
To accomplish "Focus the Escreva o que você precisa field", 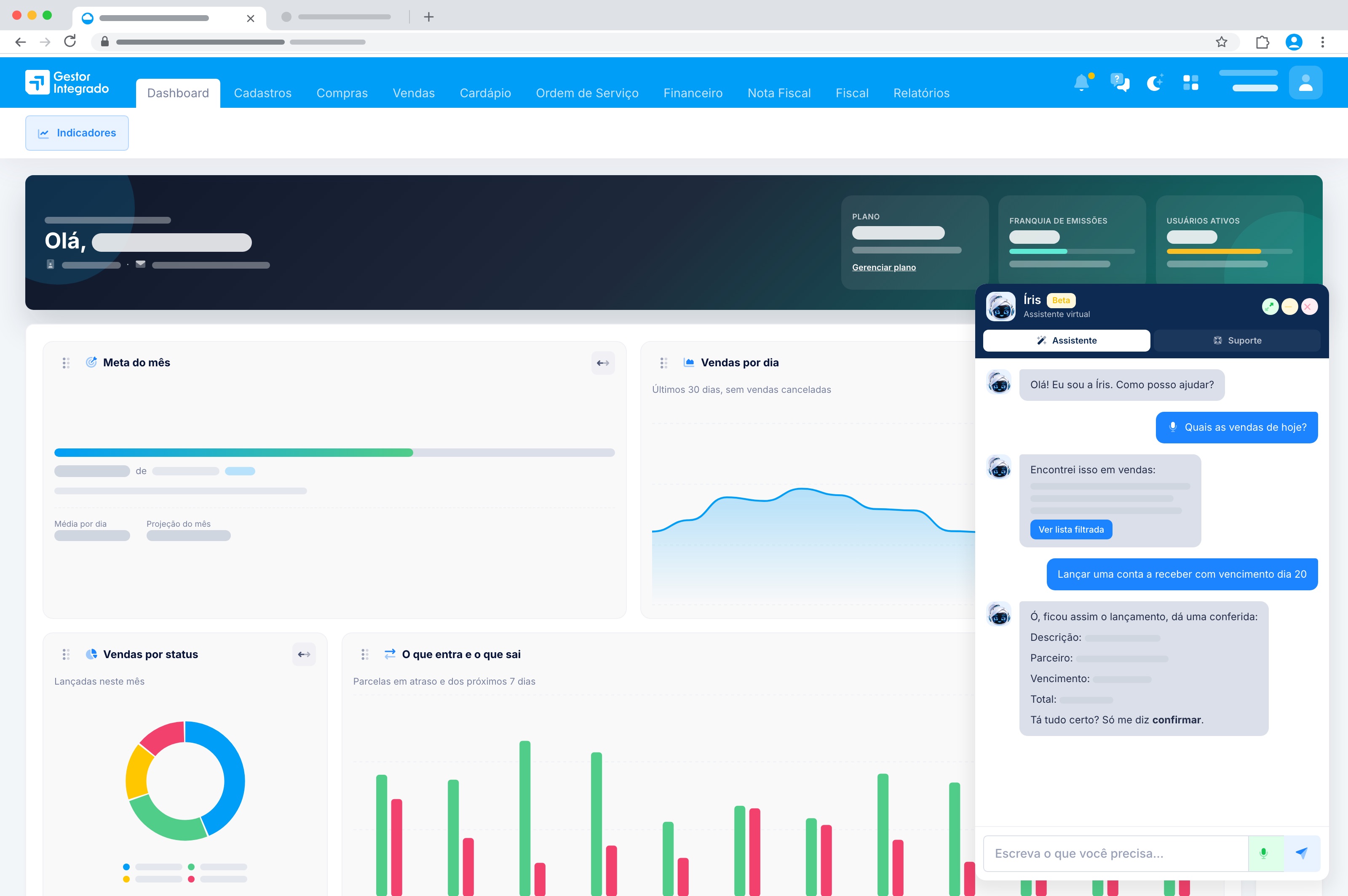I will coord(1115,854).
